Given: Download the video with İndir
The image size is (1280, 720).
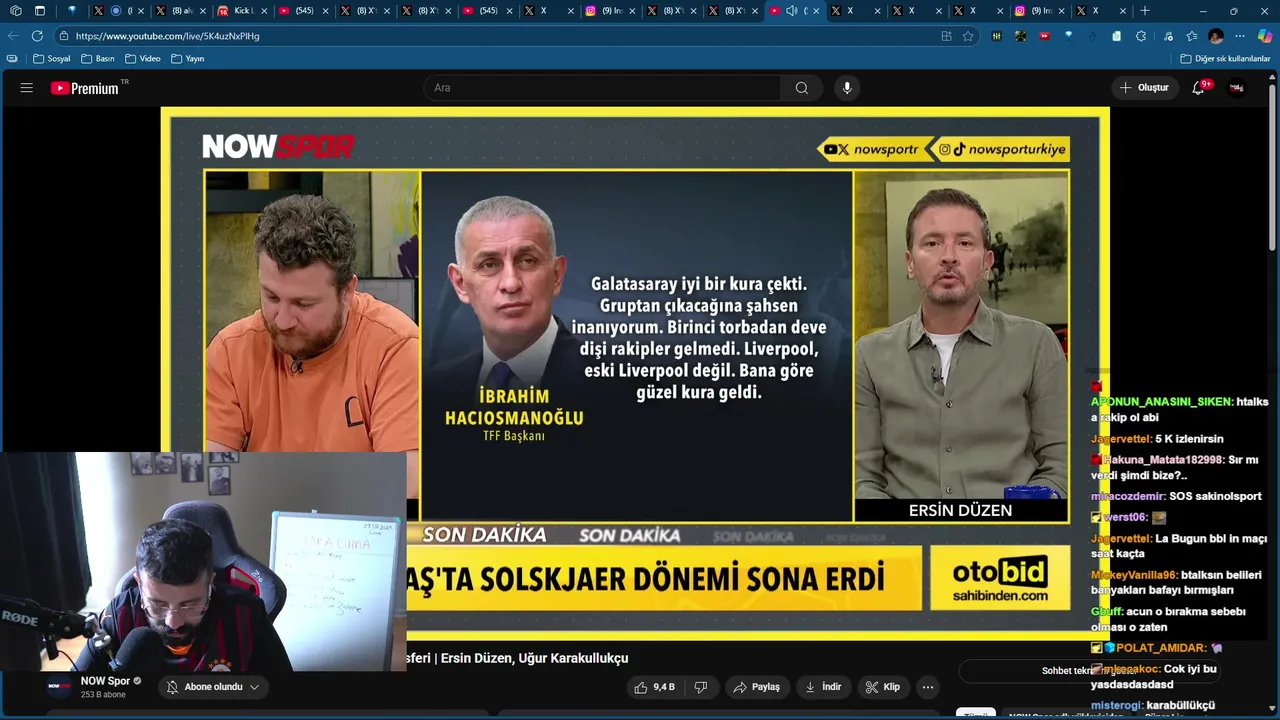Looking at the screenshot, I should click(823, 687).
